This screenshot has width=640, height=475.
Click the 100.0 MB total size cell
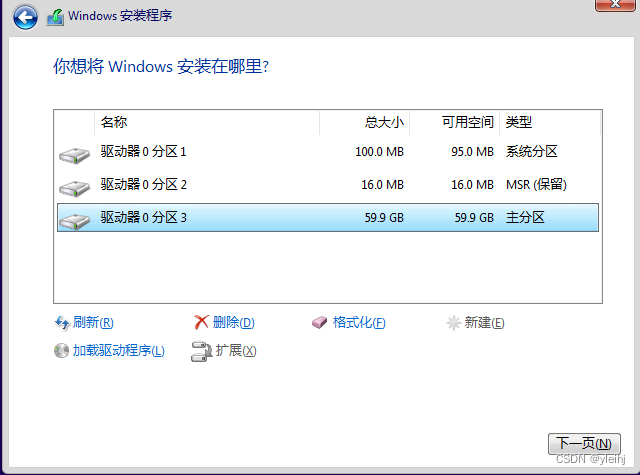pos(379,152)
